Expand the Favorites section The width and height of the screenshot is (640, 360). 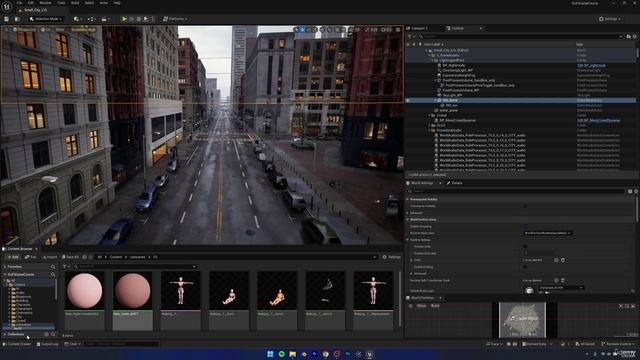tap(5, 267)
